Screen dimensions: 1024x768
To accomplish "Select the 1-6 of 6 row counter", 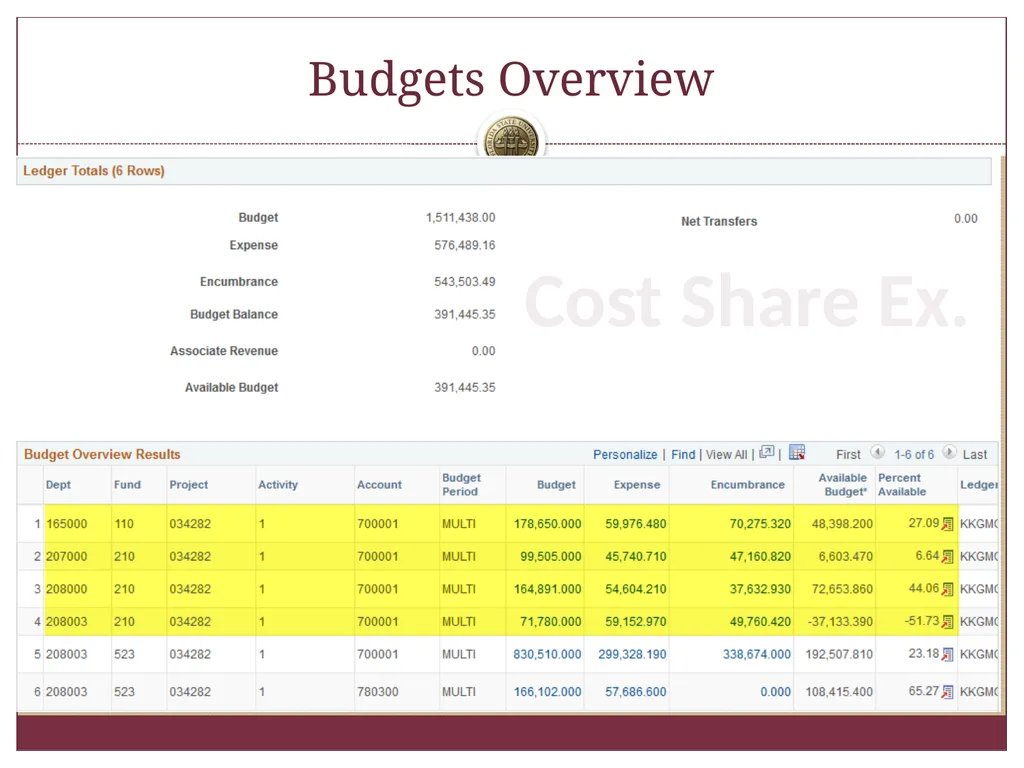I will pyautogui.click(x=914, y=455).
